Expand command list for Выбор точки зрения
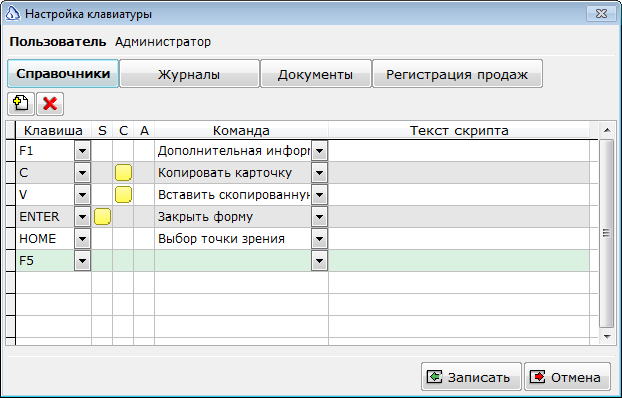 (x=319, y=238)
